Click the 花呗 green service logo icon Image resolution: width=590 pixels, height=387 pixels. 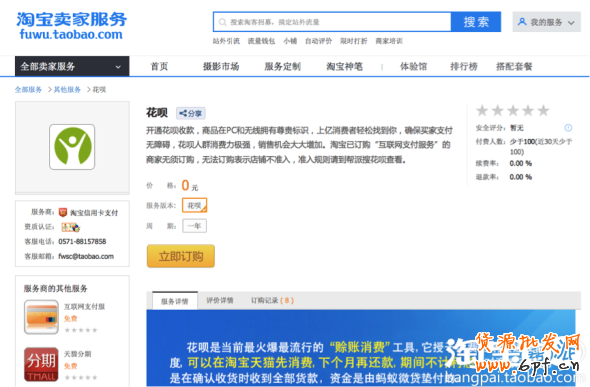point(72,147)
